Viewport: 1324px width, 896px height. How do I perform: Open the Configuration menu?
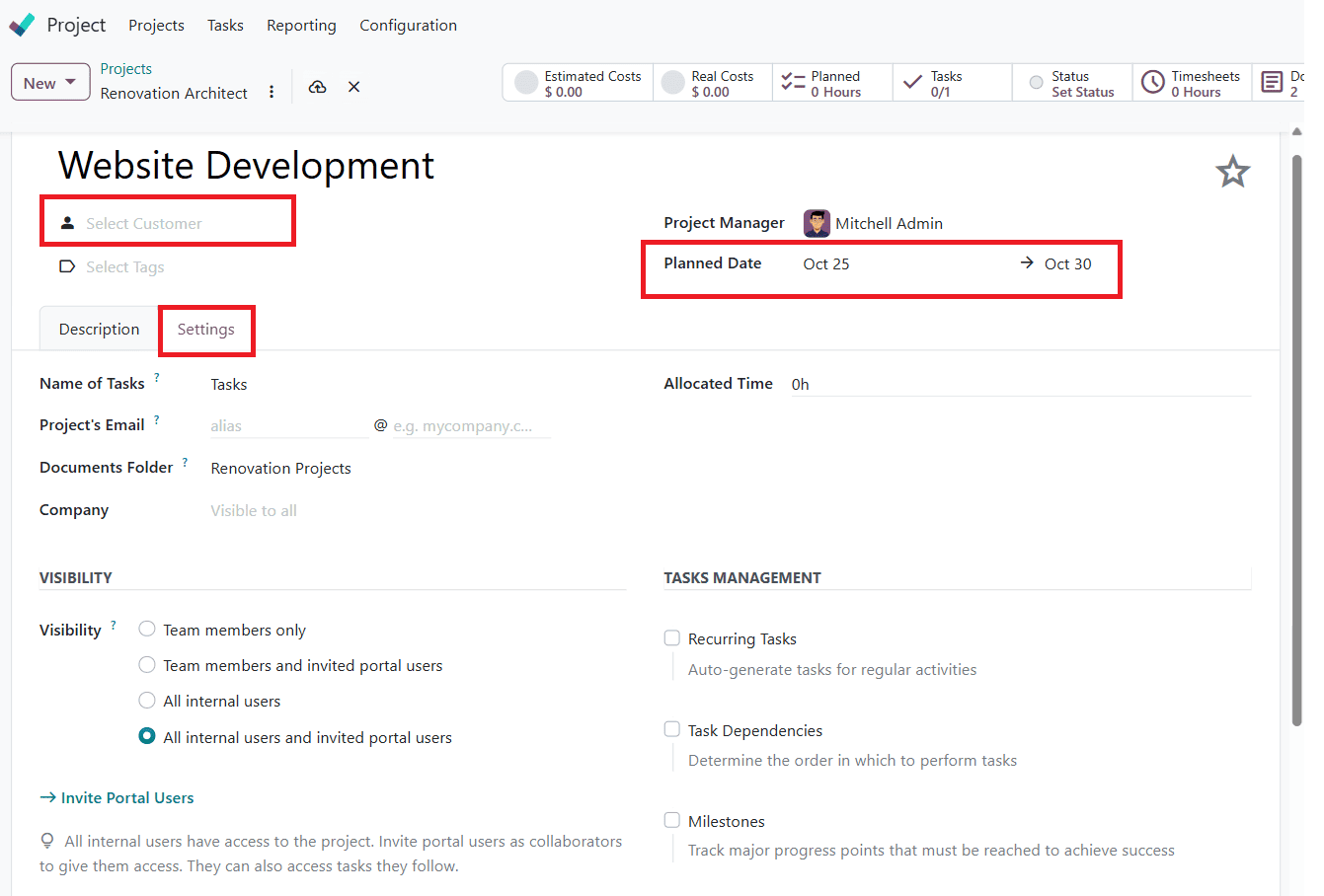(408, 26)
